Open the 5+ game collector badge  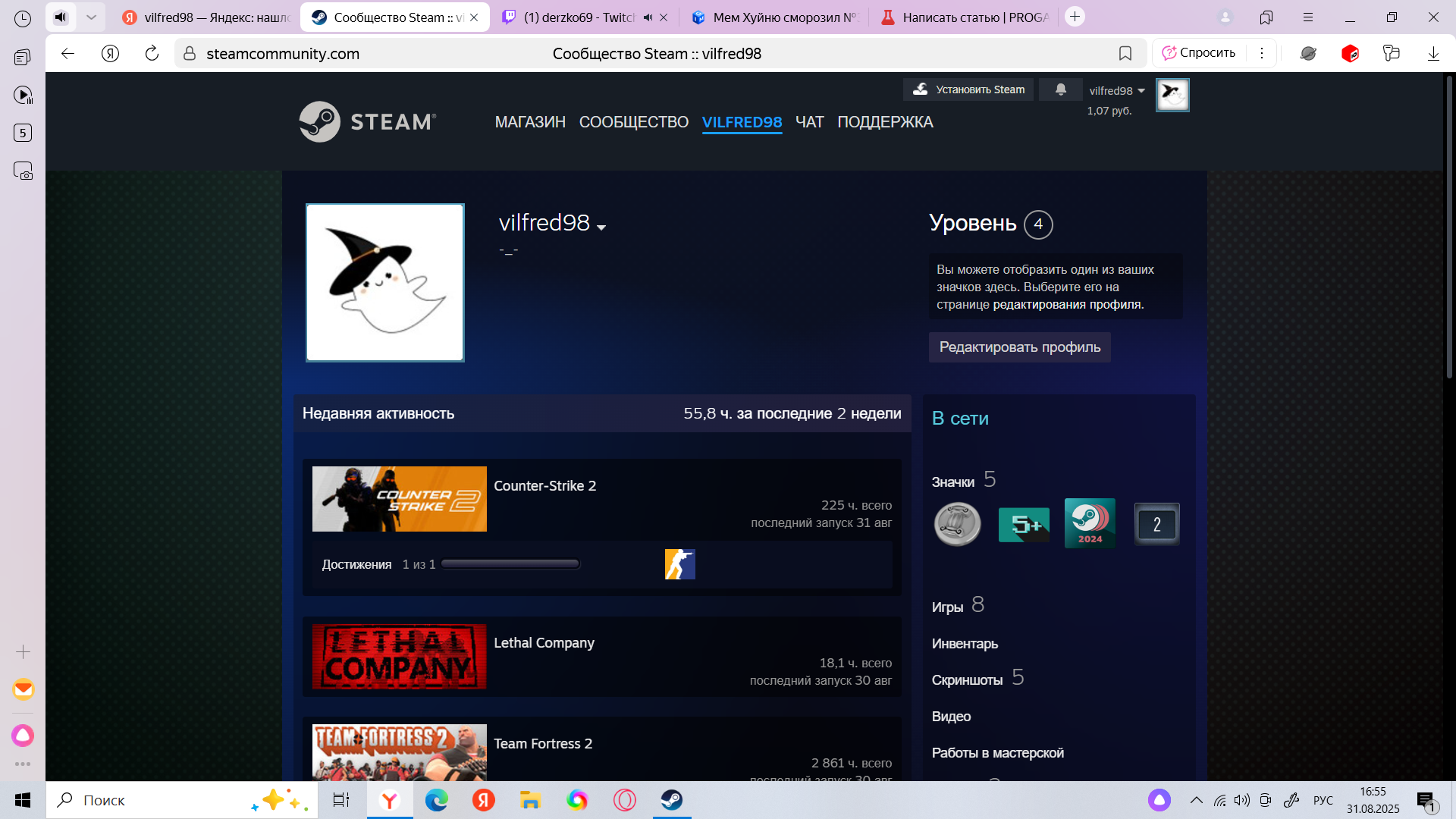[1024, 525]
